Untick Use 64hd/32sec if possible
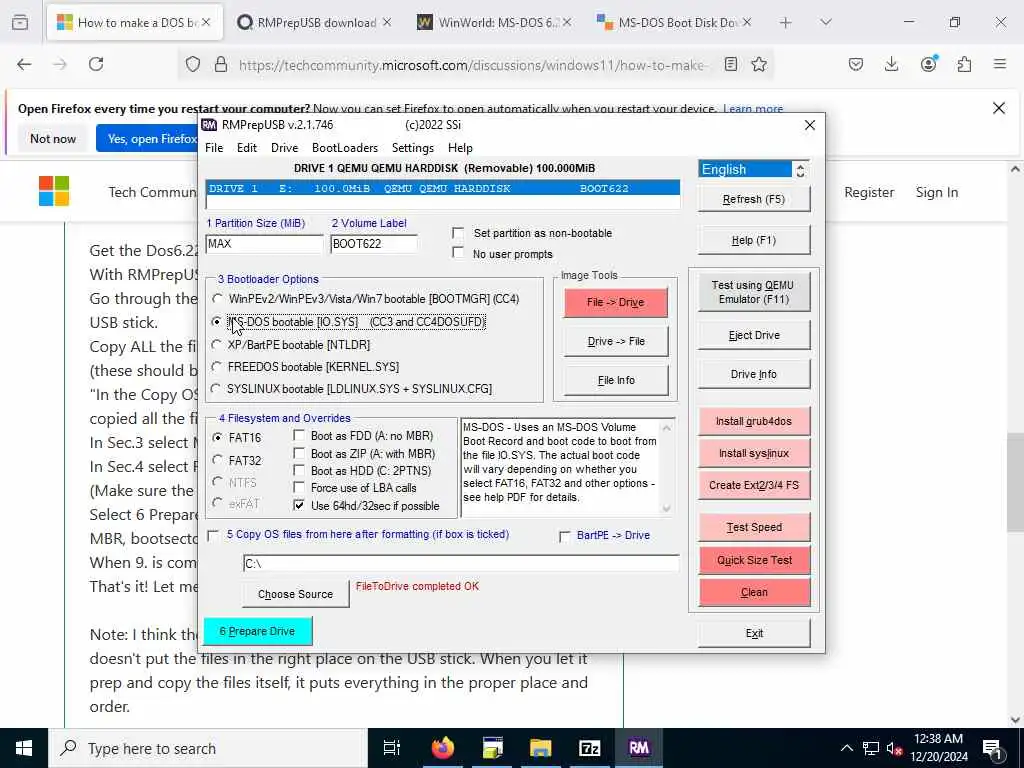Screen dimensions: 1024x768 point(299,505)
